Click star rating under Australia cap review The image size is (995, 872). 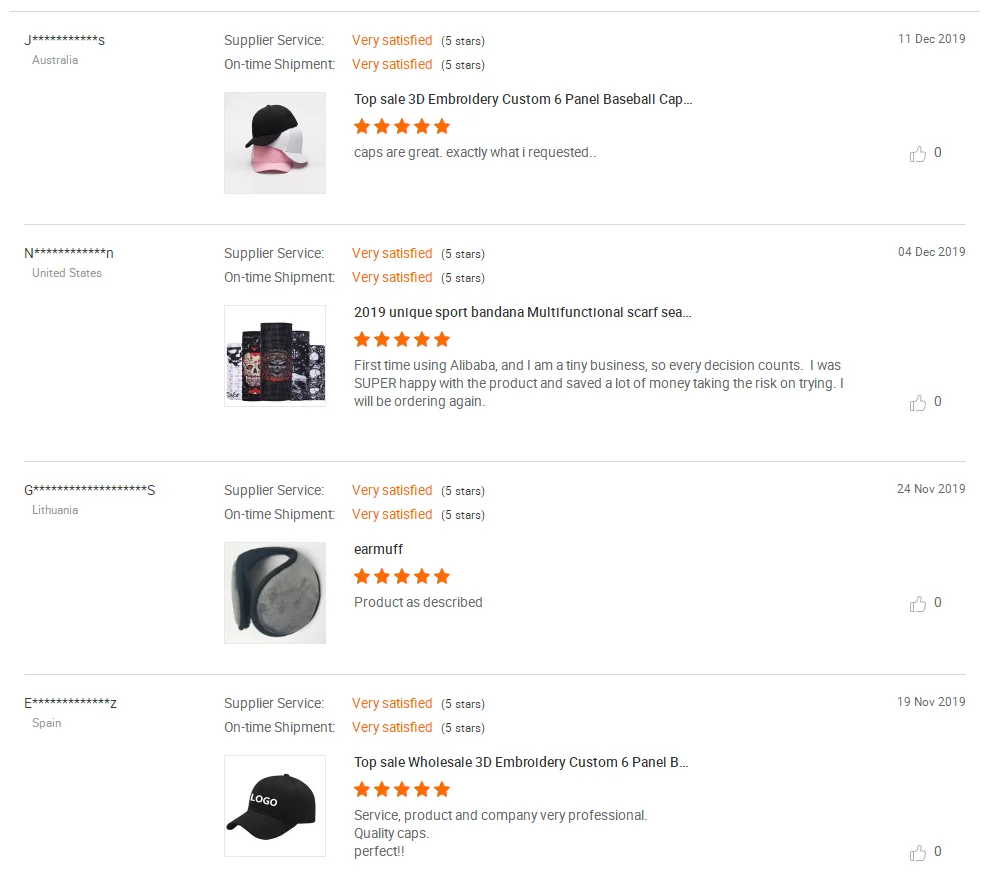(402, 127)
